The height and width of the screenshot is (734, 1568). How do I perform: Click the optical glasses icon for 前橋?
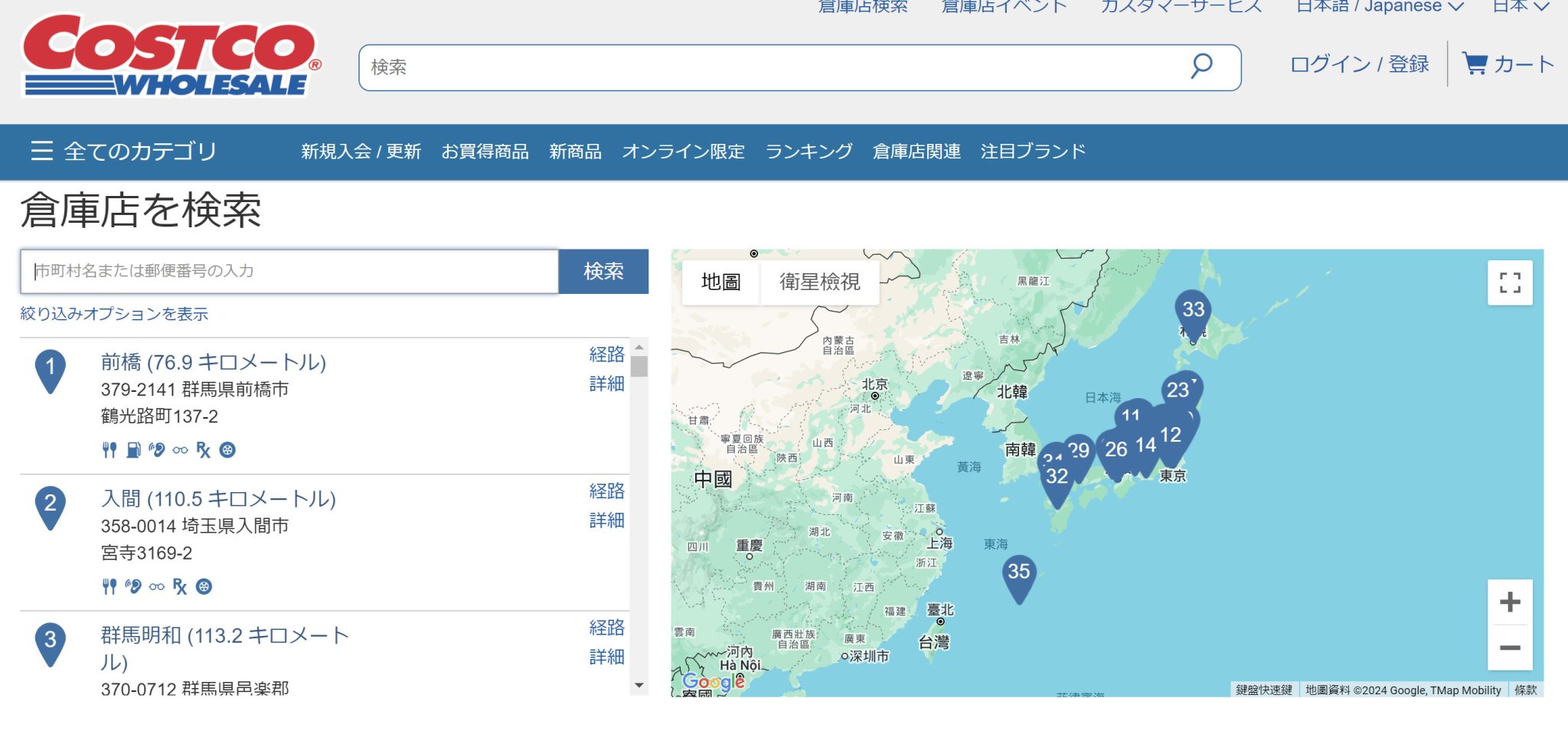180,450
